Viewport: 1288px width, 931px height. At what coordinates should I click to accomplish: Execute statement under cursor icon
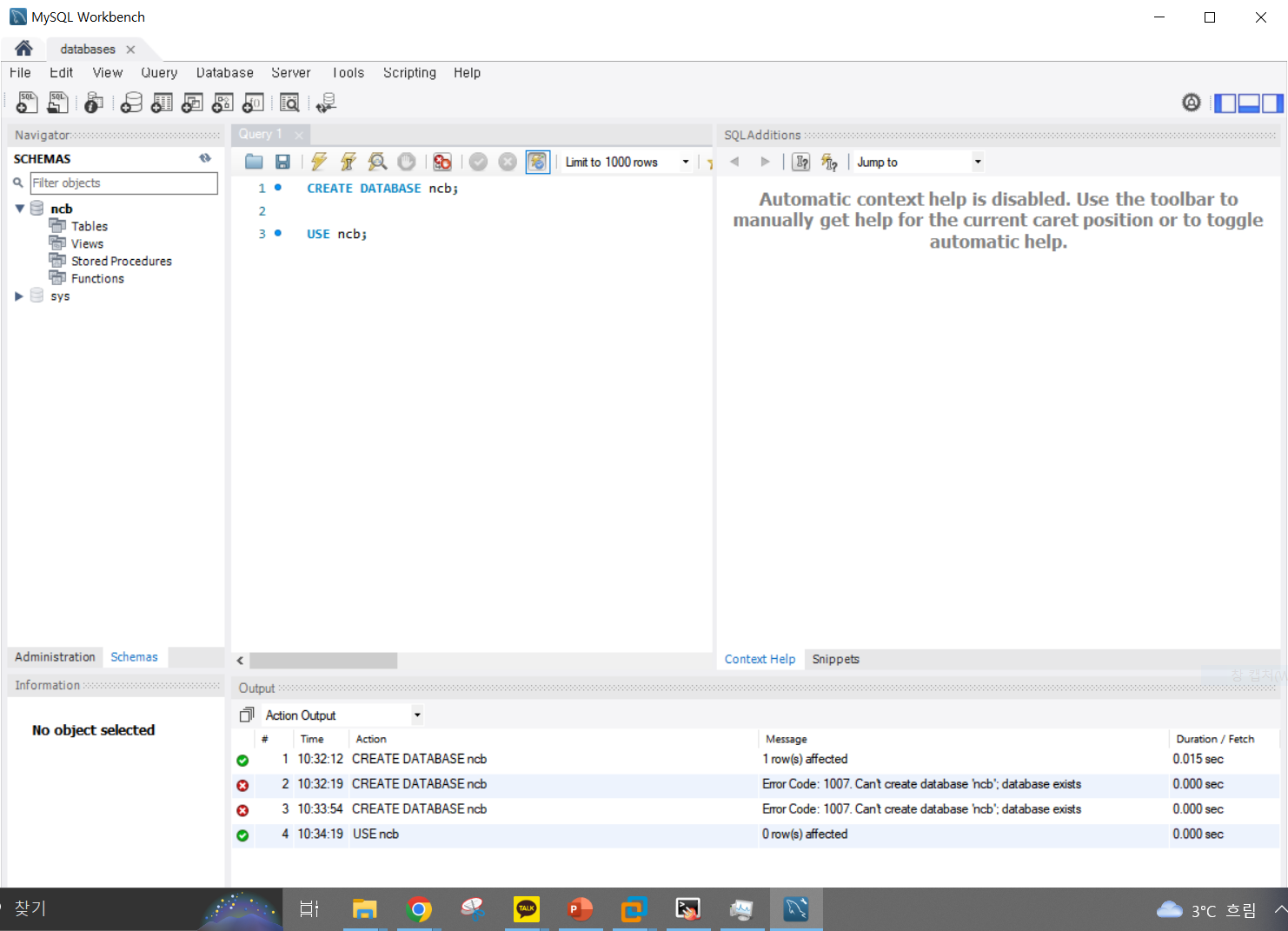coord(349,162)
